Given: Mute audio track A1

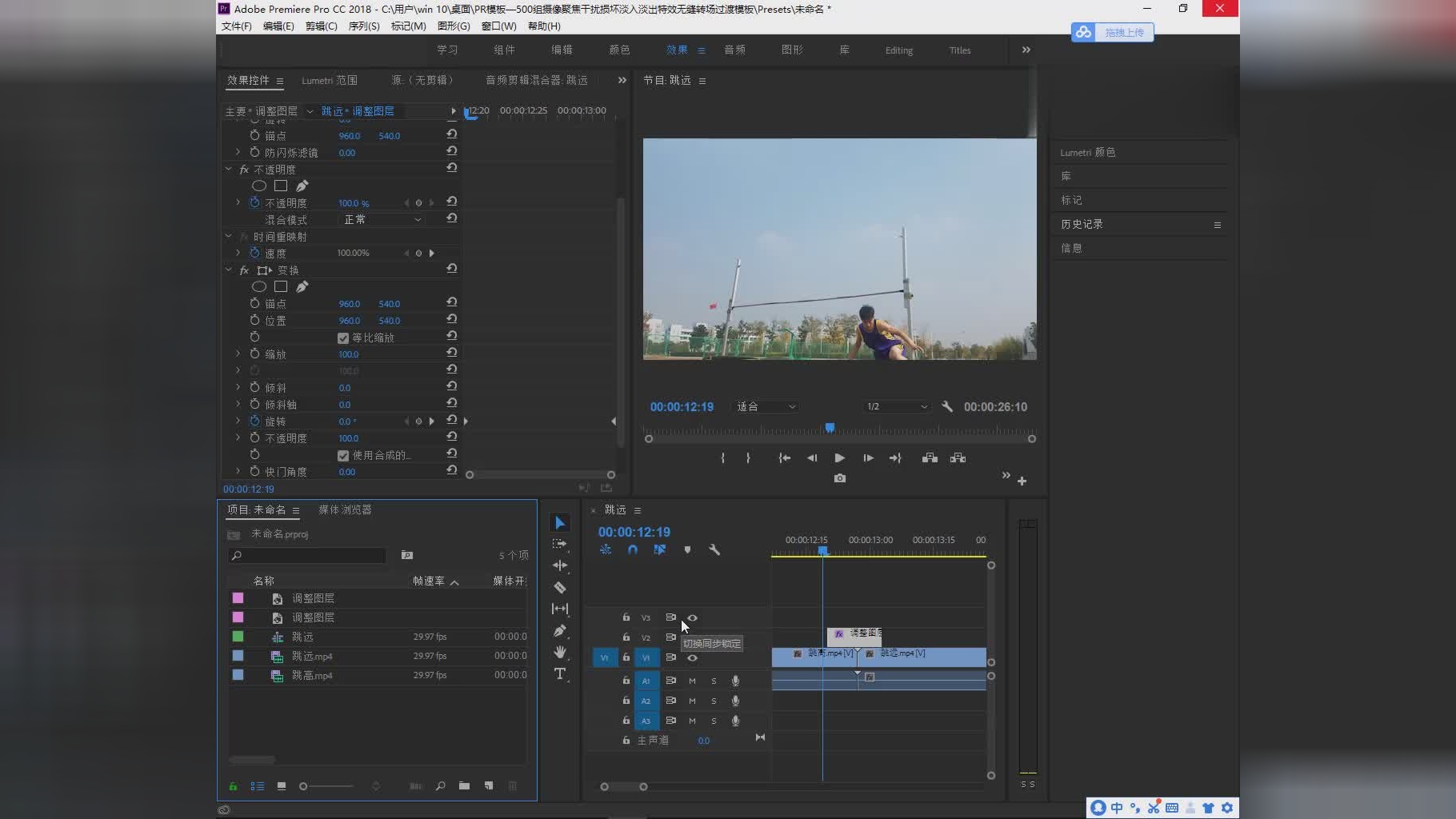Looking at the screenshot, I should tap(692, 681).
